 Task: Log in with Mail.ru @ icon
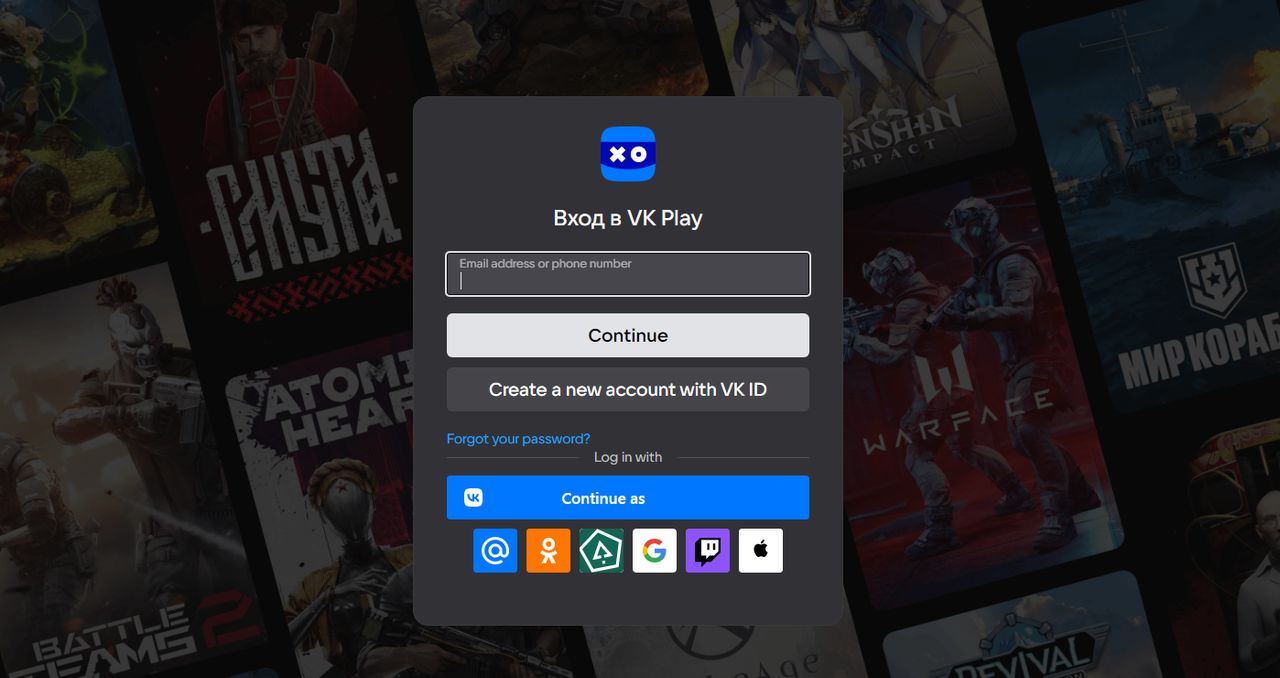pyautogui.click(x=495, y=551)
